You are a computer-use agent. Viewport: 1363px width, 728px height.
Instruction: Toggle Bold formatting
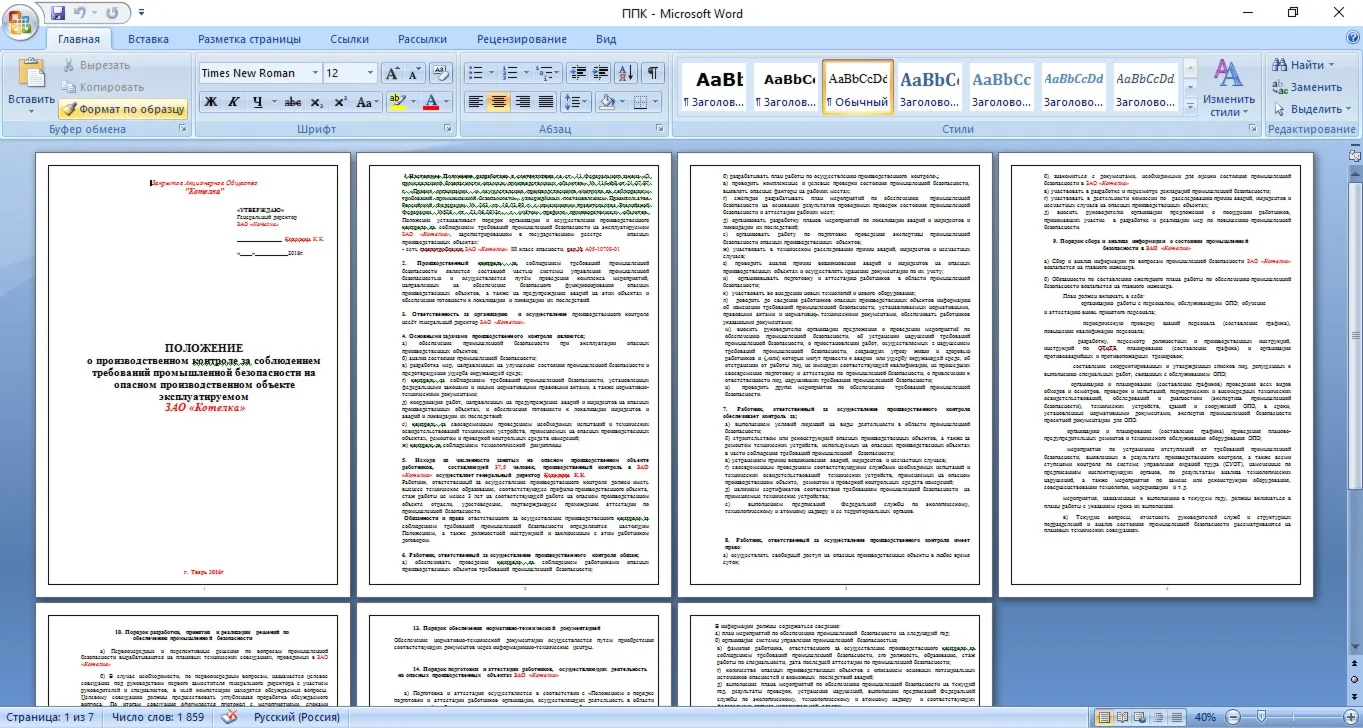point(211,102)
